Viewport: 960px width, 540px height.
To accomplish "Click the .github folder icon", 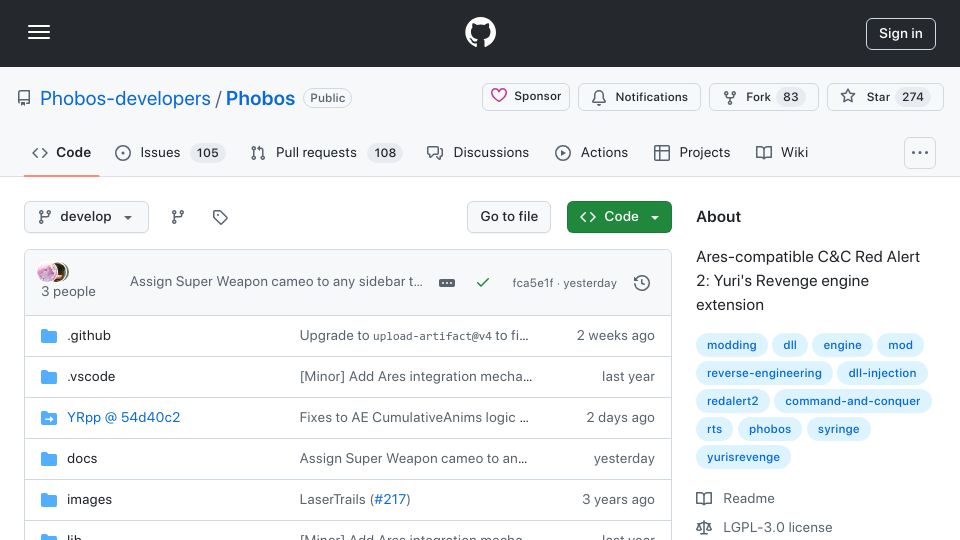I will 49,336.
